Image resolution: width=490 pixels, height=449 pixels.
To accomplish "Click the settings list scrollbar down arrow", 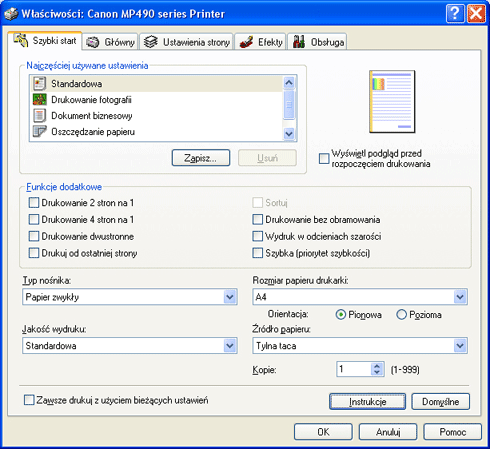I will (x=289, y=134).
